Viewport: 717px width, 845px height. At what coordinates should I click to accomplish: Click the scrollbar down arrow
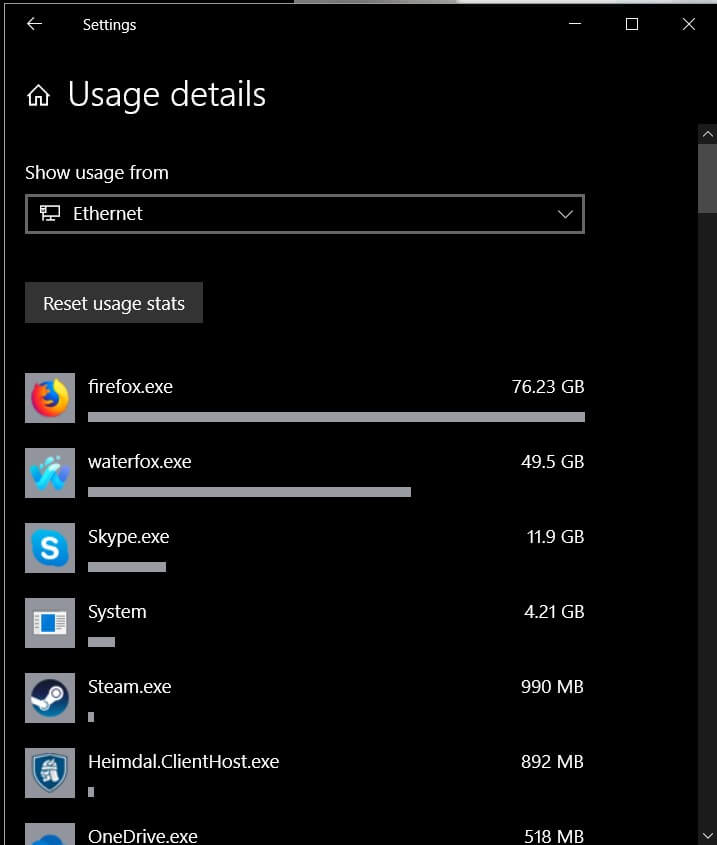coord(707,836)
